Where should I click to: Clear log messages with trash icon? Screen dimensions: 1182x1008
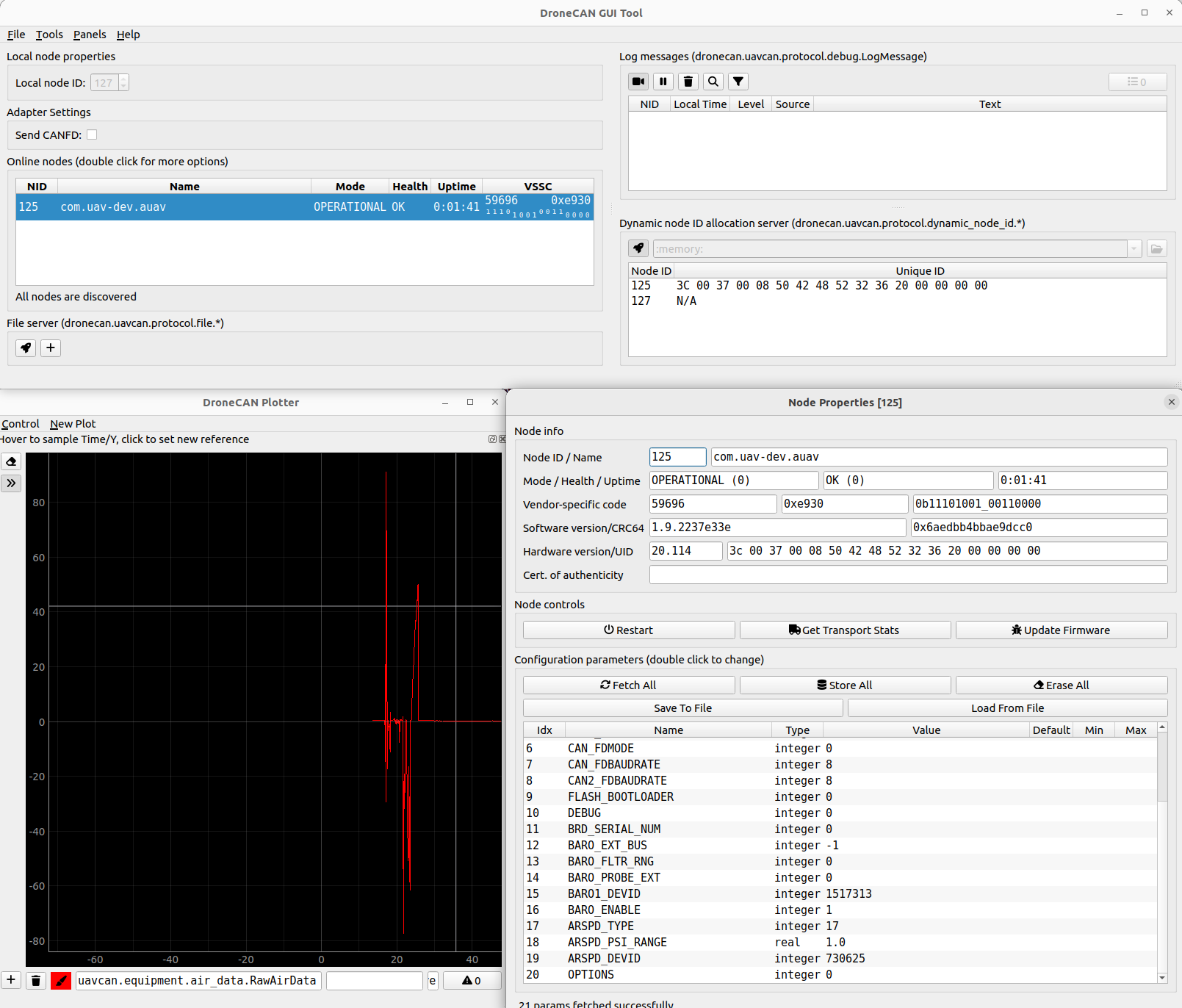pyautogui.click(x=688, y=82)
